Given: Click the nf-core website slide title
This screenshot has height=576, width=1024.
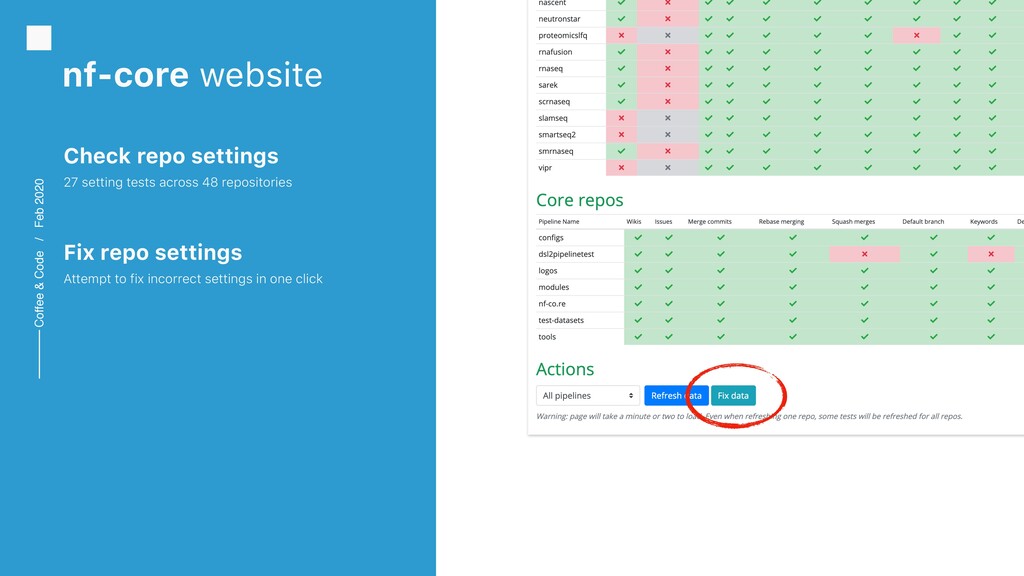Looking at the screenshot, I should coord(193,74).
